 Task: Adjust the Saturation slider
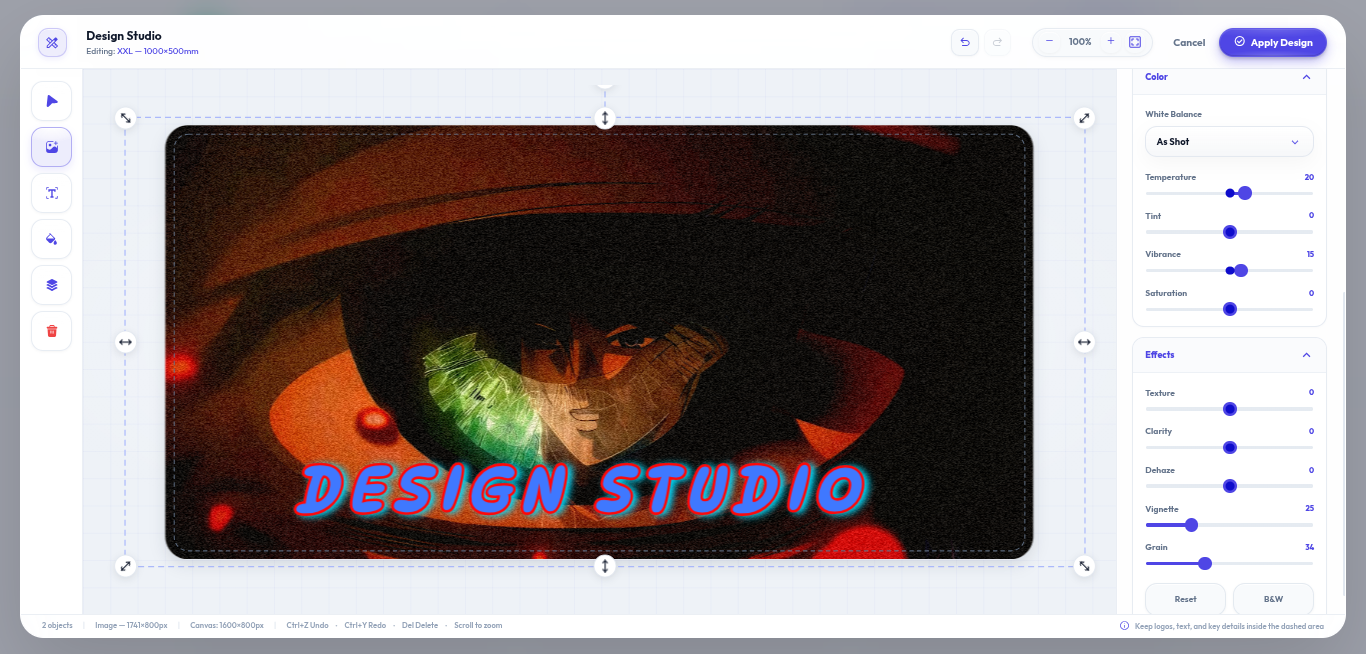coord(1229,309)
